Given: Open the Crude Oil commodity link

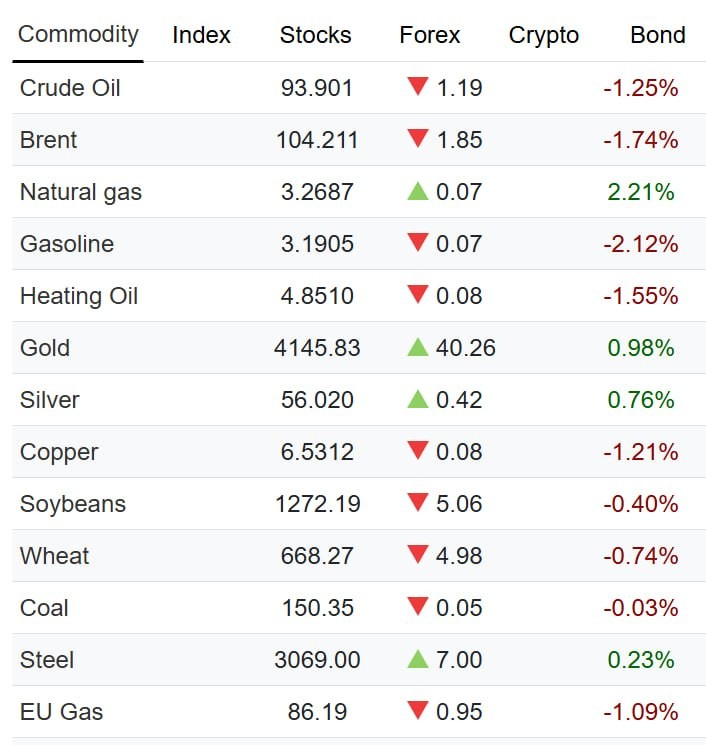Looking at the screenshot, I should (70, 88).
